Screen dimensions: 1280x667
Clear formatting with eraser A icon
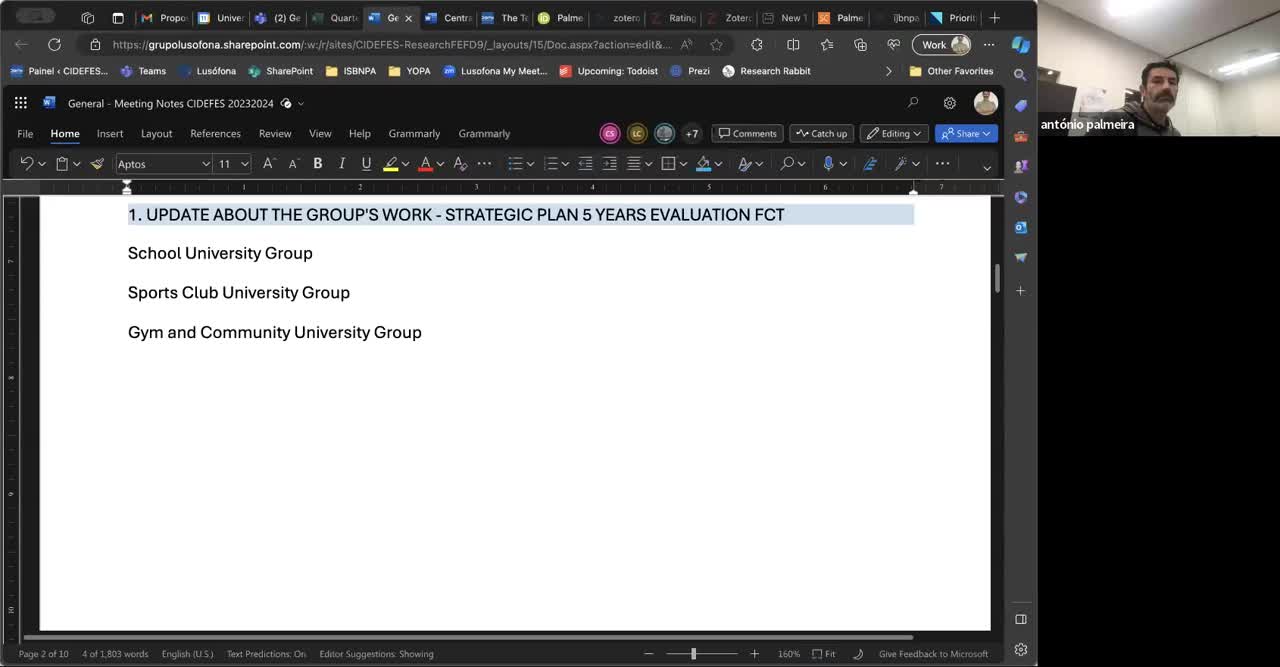[x=460, y=163]
